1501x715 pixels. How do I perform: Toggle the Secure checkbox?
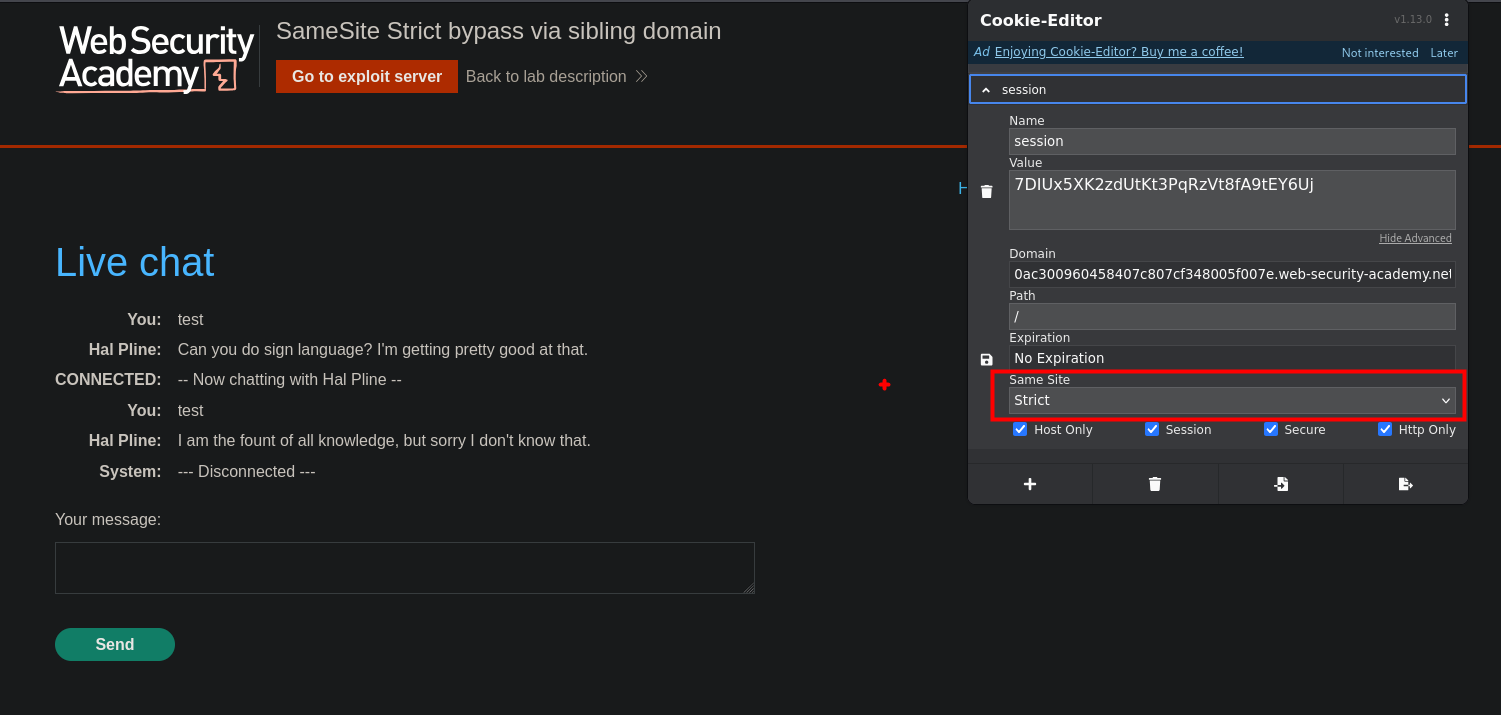pos(1271,429)
